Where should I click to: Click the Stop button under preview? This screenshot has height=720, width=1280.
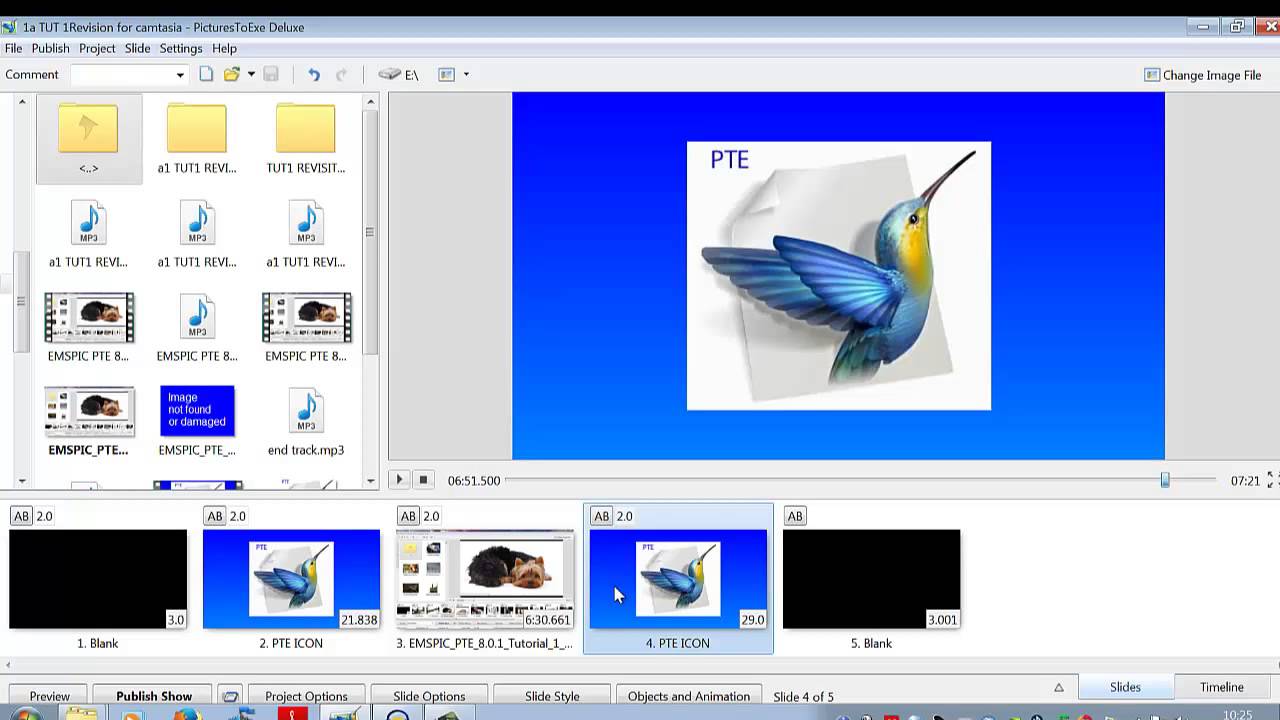click(423, 480)
